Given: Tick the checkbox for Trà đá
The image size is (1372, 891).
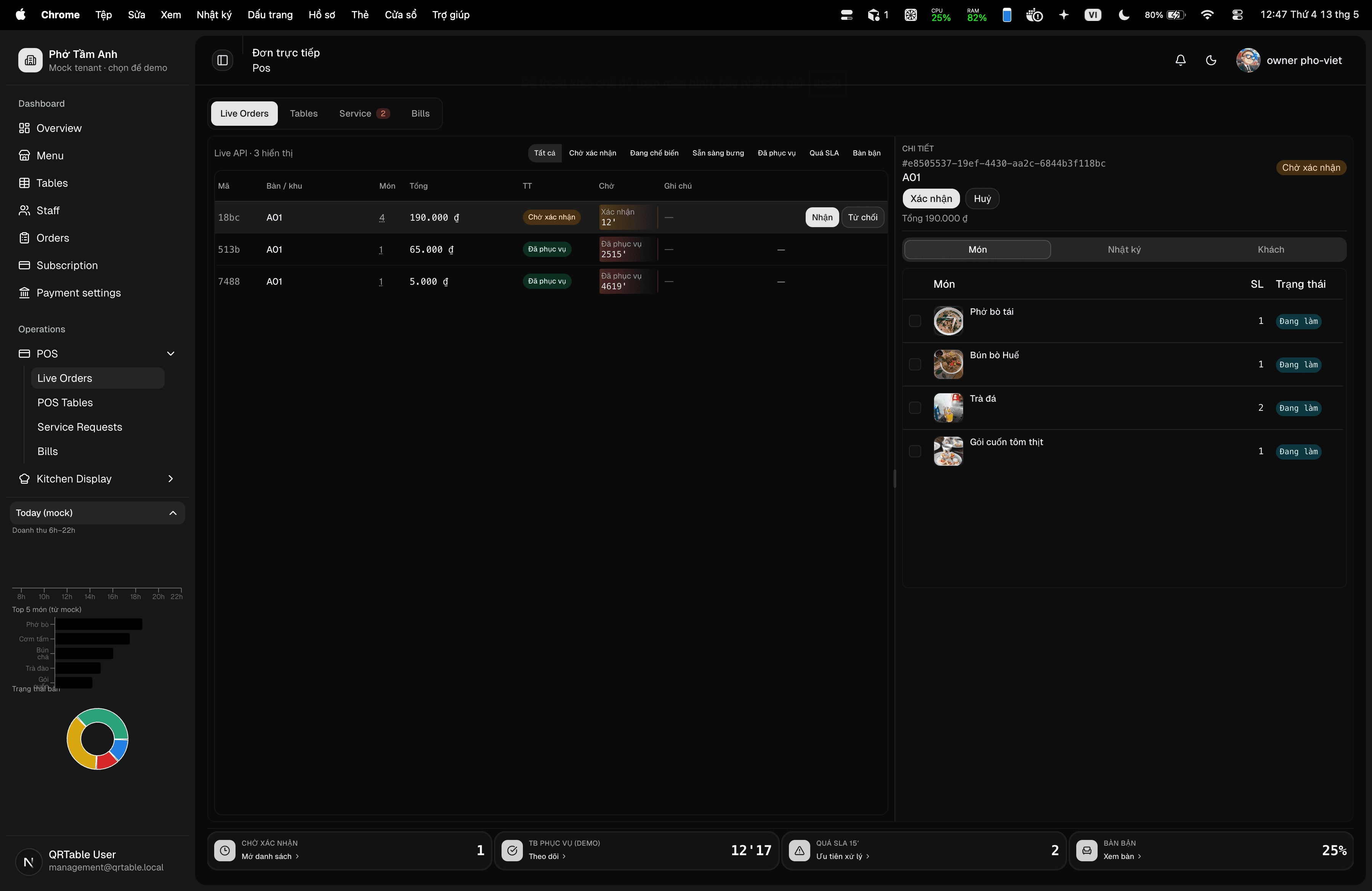Looking at the screenshot, I should coord(915,408).
